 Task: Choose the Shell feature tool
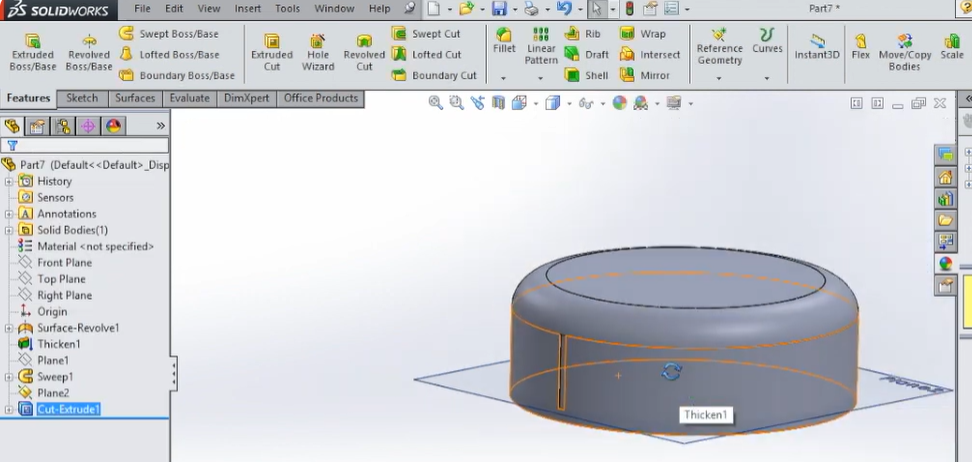[586, 75]
